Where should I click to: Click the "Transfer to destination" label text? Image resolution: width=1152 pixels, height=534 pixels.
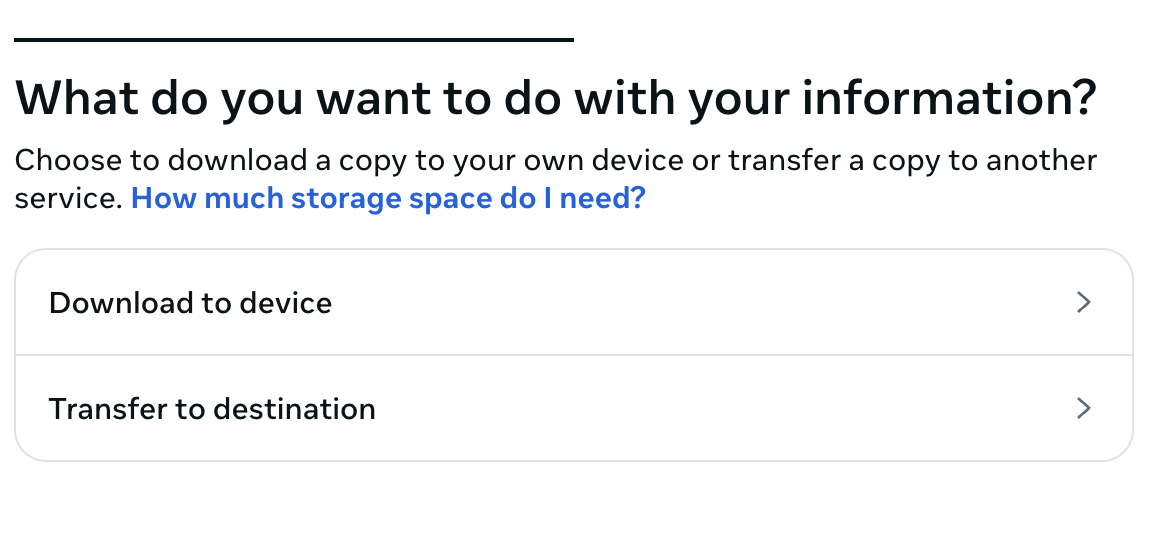[x=212, y=409]
